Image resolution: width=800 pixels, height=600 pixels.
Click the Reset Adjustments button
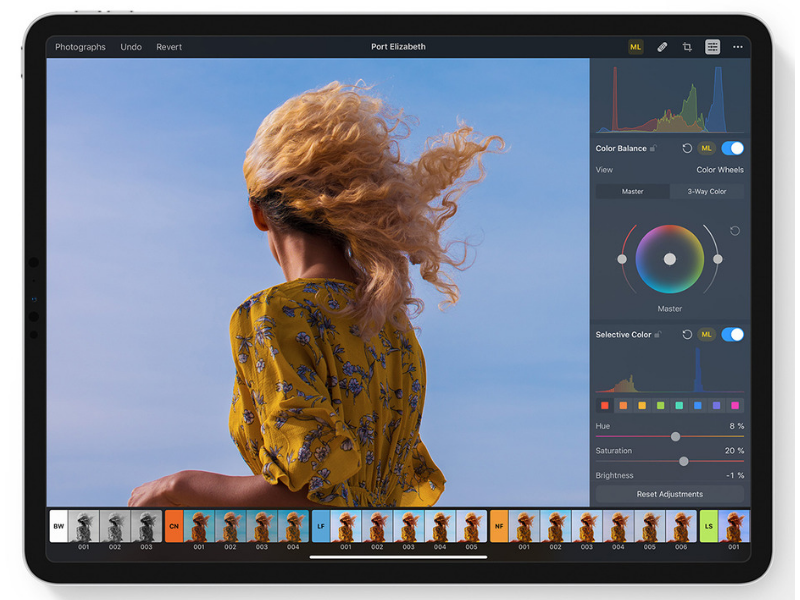coord(669,494)
